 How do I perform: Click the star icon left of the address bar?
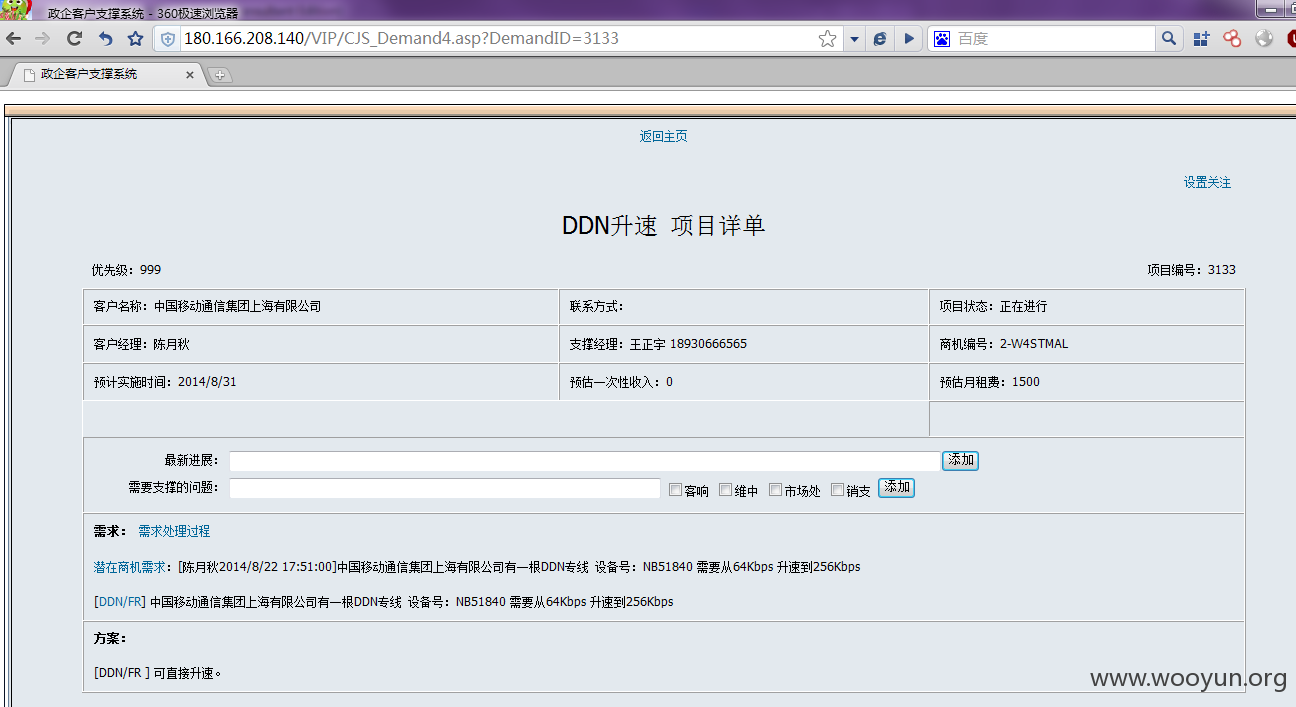pos(135,39)
